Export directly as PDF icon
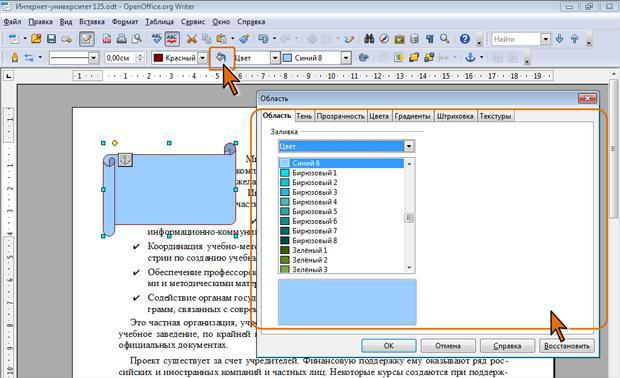The image size is (620, 378). [107, 39]
